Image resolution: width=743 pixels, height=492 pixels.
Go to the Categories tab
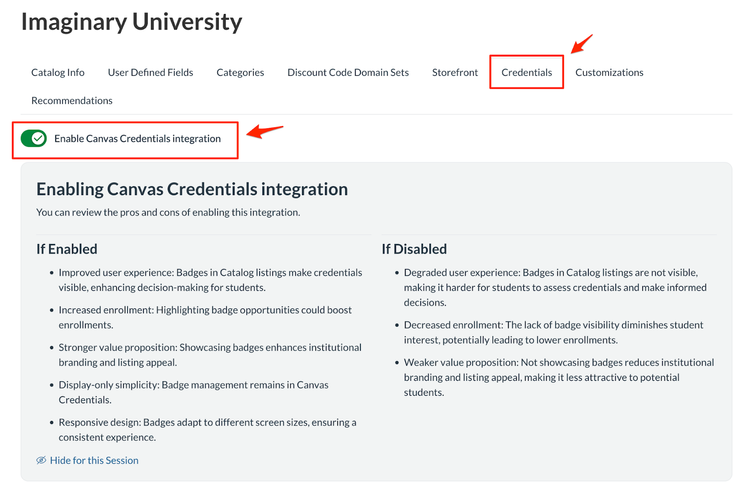(x=240, y=72)
